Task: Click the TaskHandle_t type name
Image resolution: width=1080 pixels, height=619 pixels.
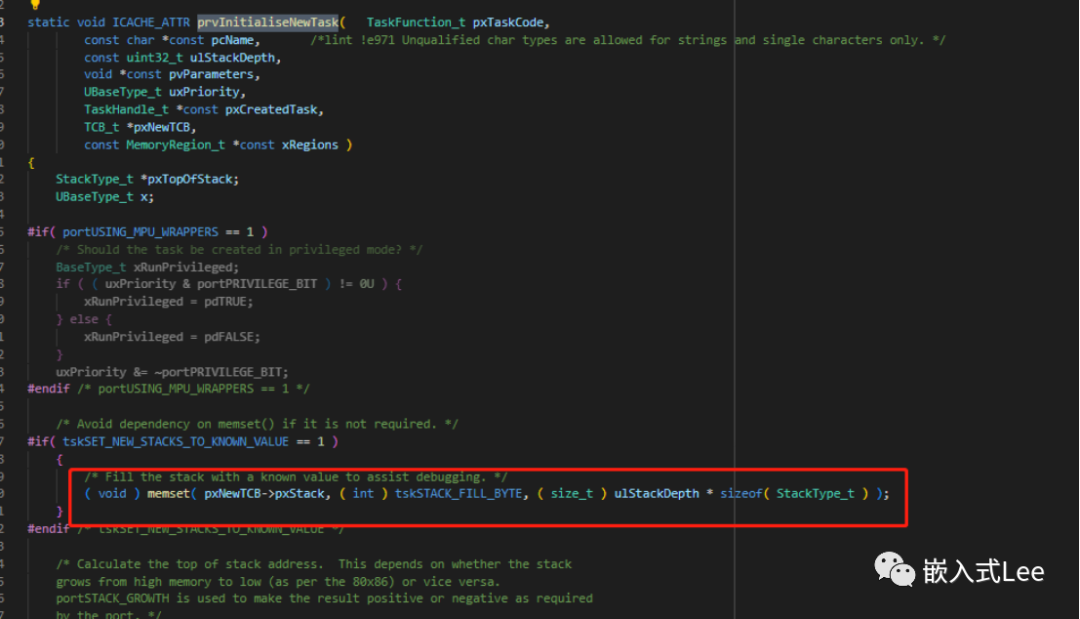Action: [126, 109]
